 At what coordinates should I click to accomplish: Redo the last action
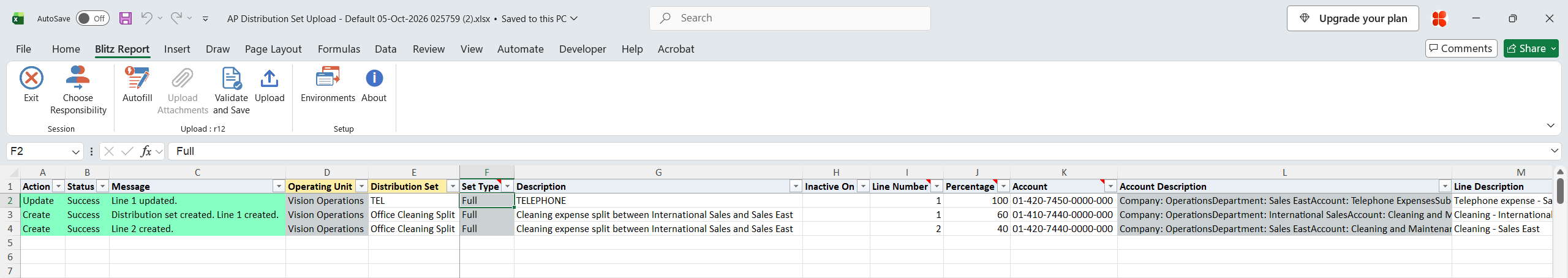click(x=176, y=18)
